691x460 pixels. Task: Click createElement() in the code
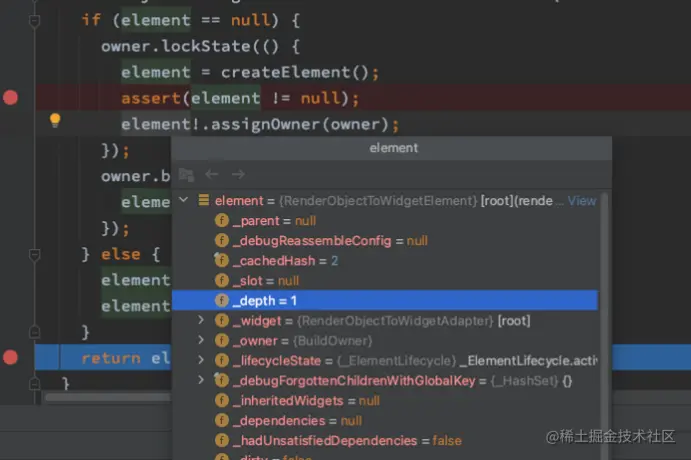pyautogui.click(x=295, y=72)
